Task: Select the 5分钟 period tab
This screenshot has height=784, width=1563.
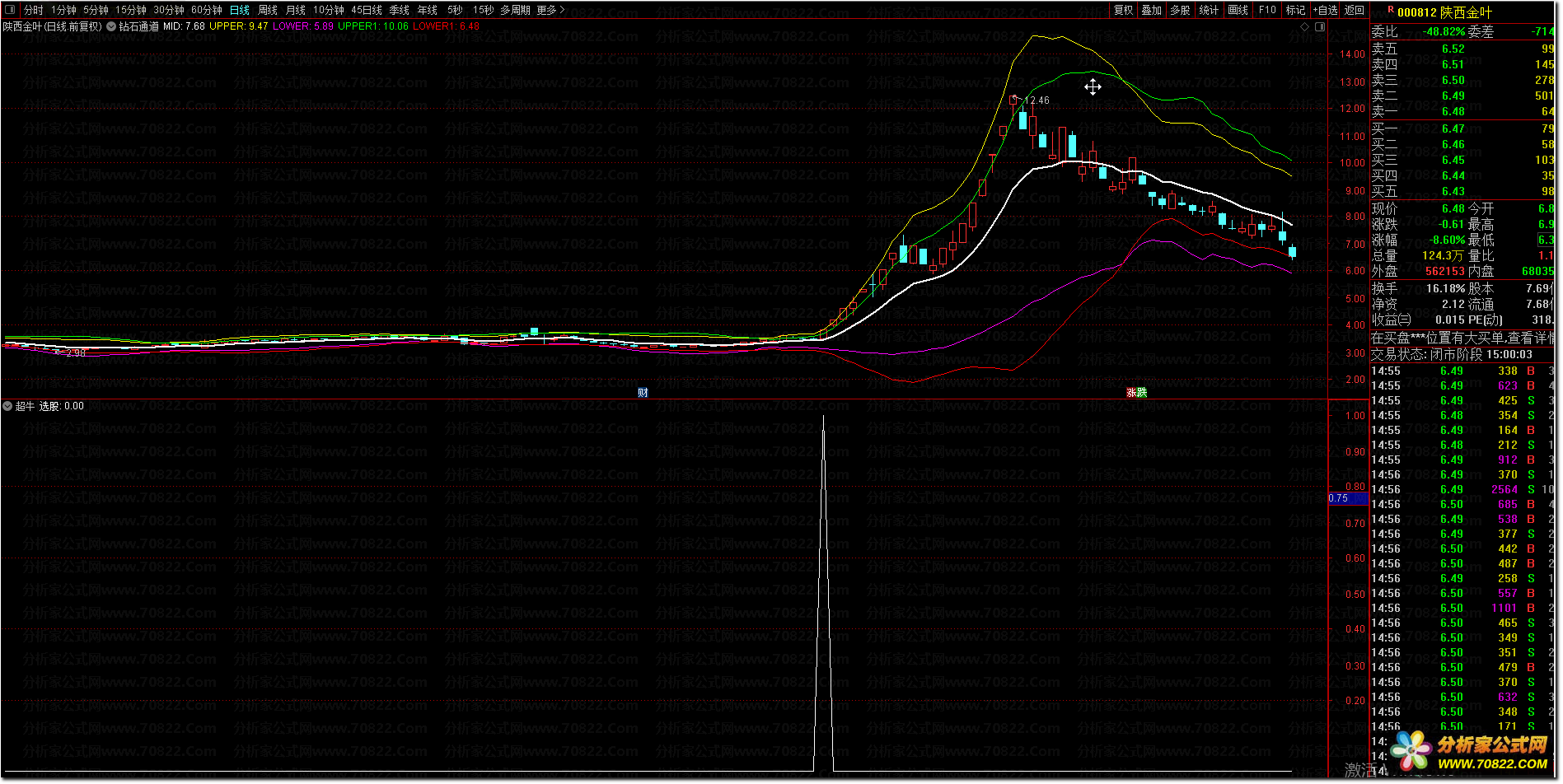Action: [x=96, y=10]
